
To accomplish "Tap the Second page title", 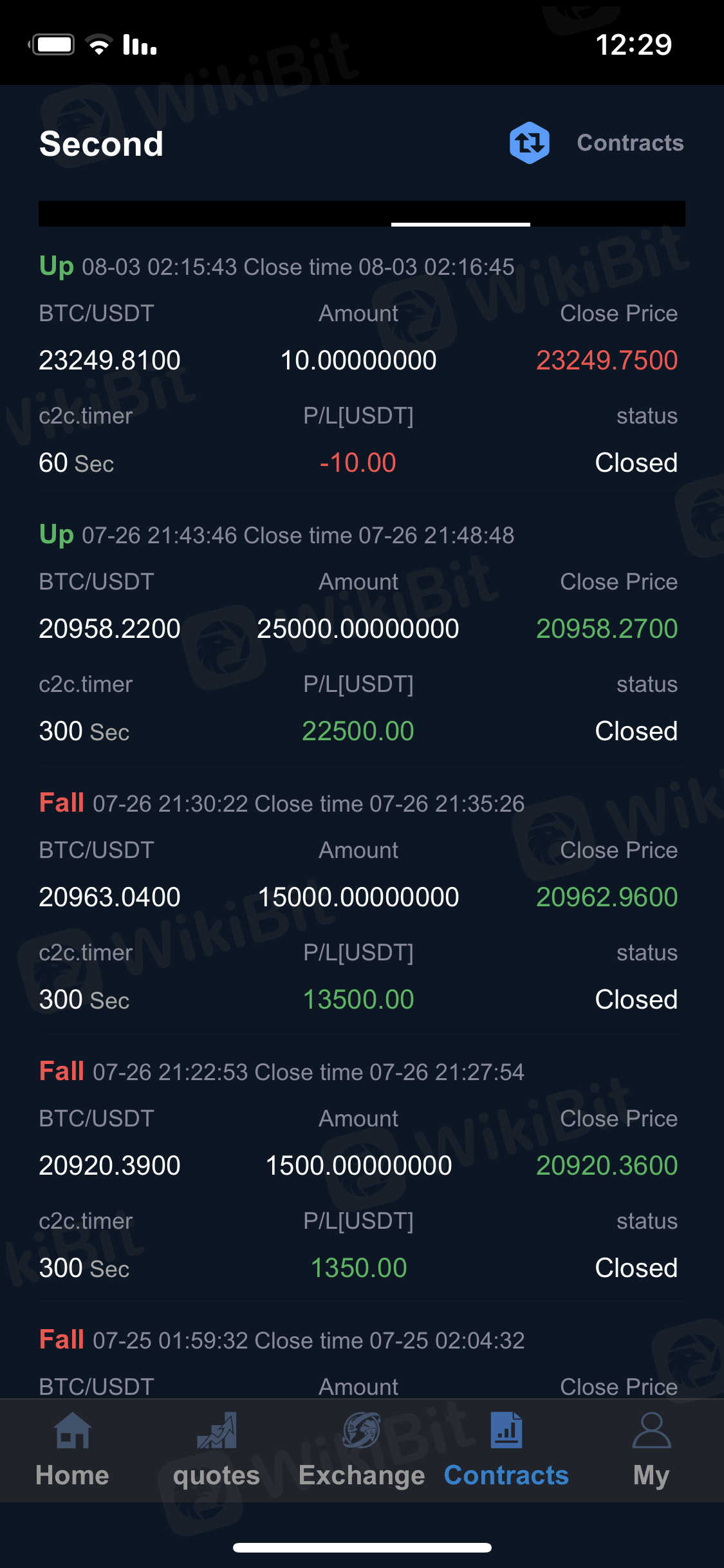I will 101,144.
